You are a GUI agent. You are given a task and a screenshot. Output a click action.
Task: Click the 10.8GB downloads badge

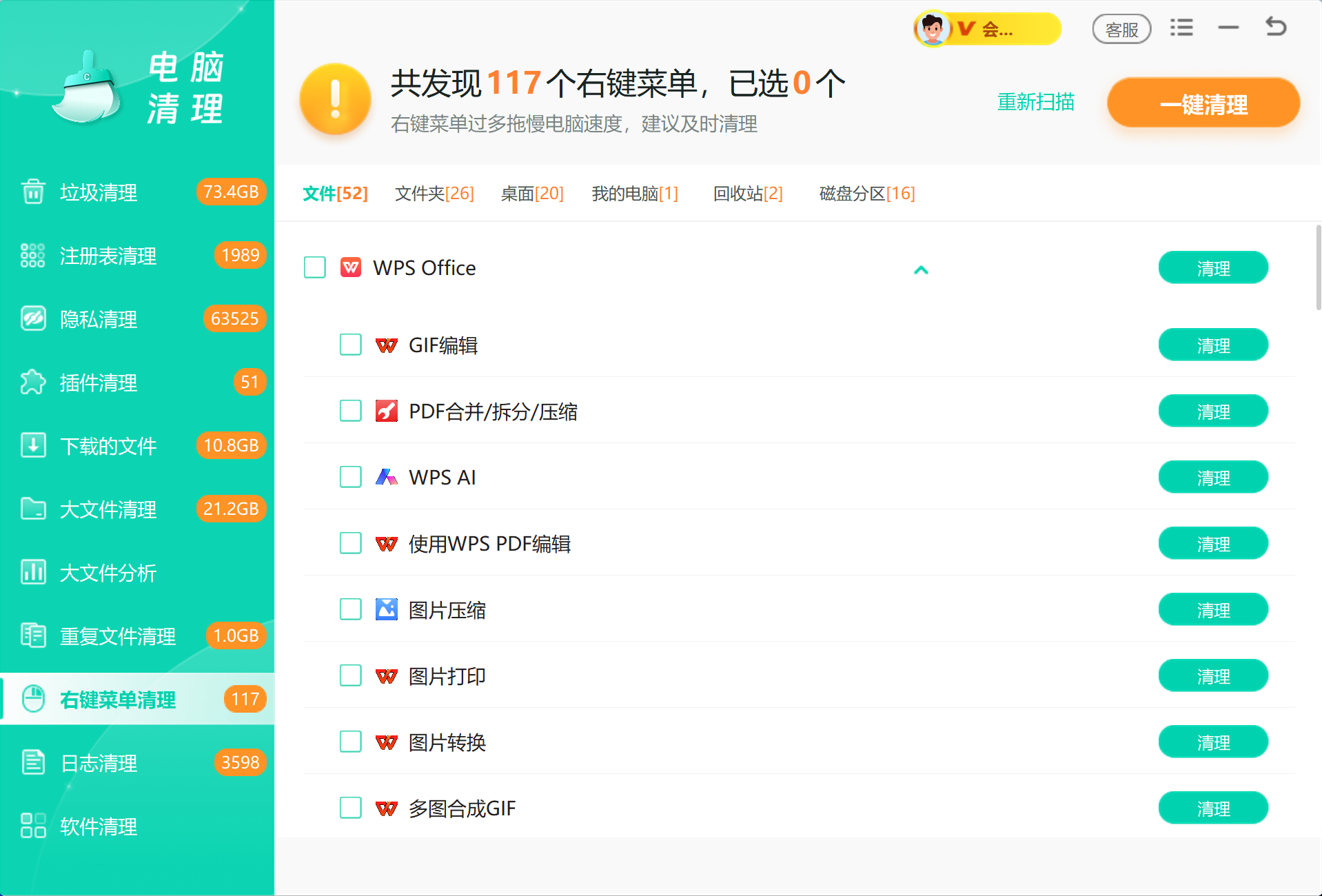[x=231, y=445]
